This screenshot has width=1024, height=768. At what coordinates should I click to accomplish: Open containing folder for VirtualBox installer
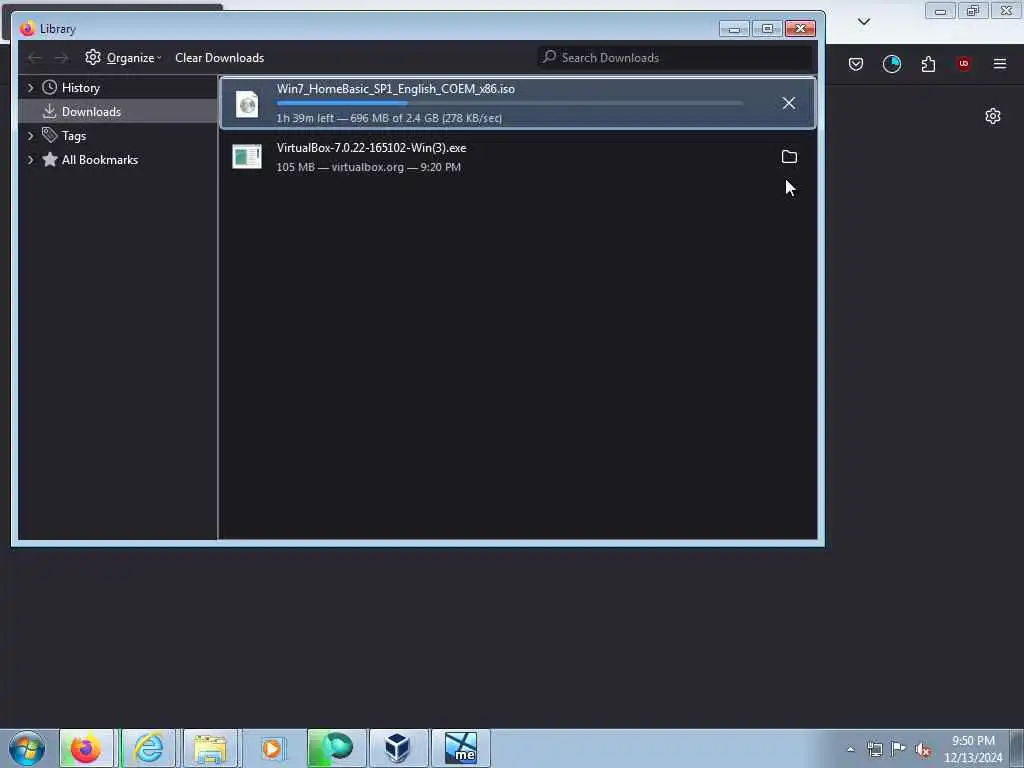[789, 157]
